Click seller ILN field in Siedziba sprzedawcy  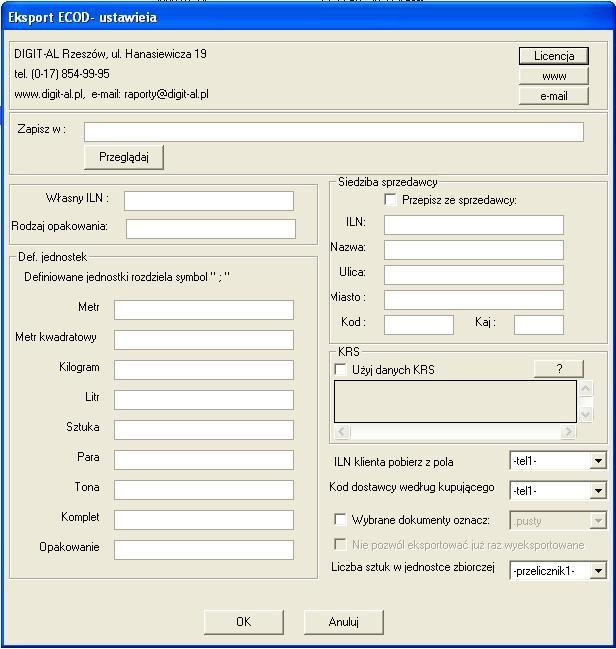[x=474, y=225]
